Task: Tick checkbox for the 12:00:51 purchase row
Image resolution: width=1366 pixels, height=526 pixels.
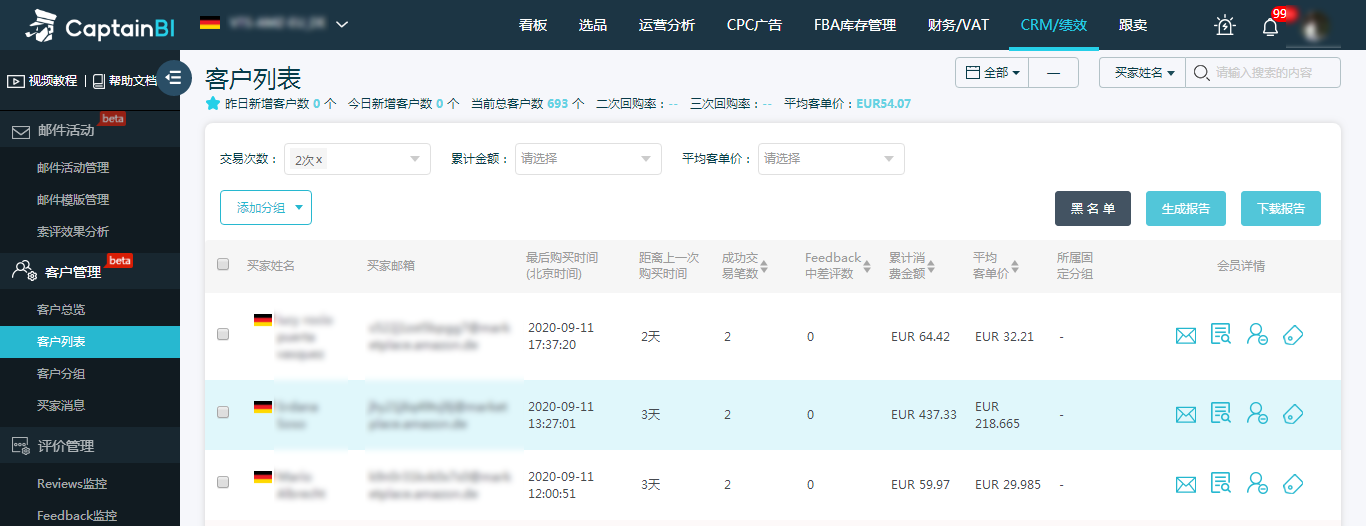Action: click(x=223, y=482)
